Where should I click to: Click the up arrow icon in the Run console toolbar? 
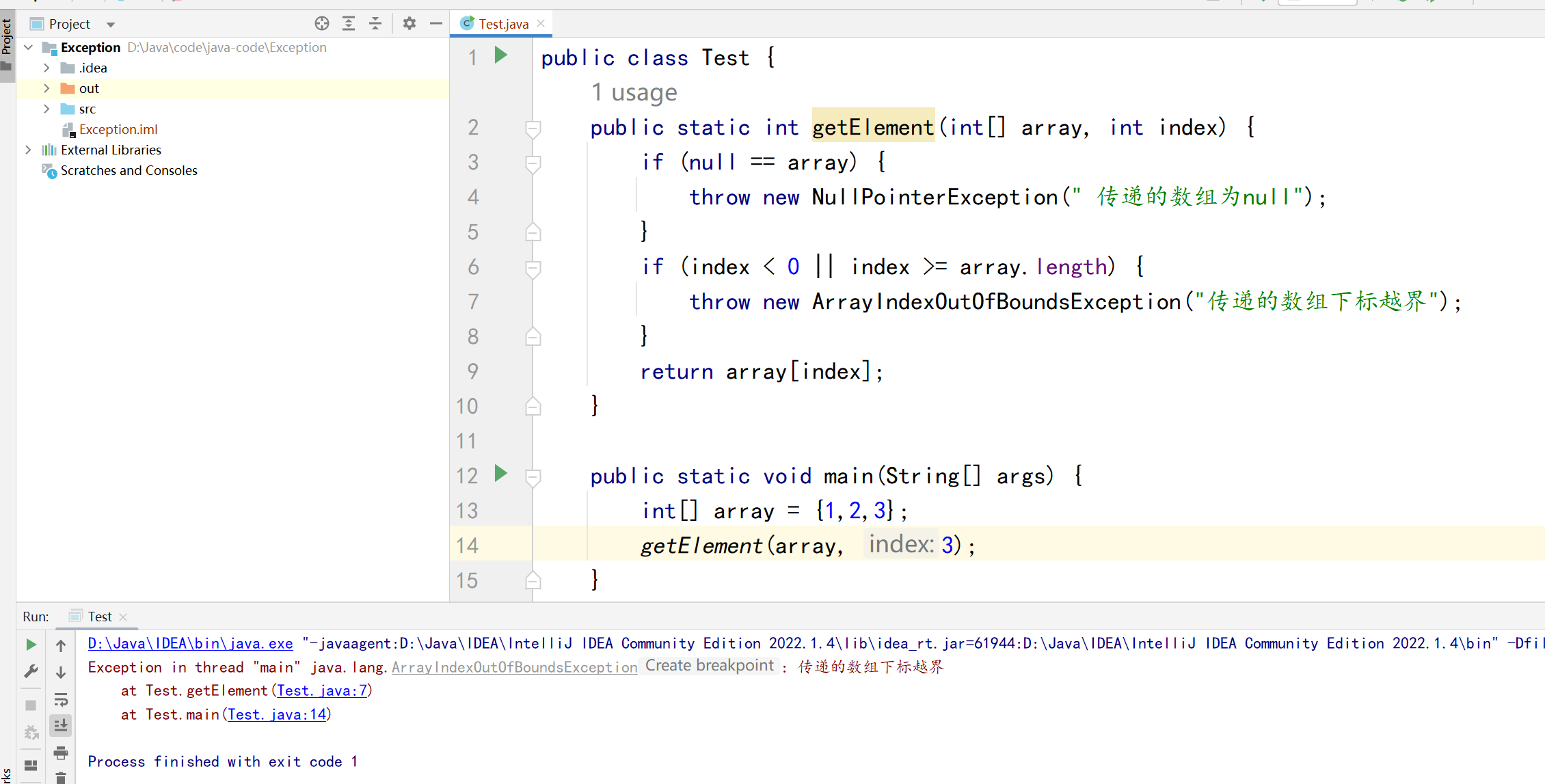pos(61,645)
